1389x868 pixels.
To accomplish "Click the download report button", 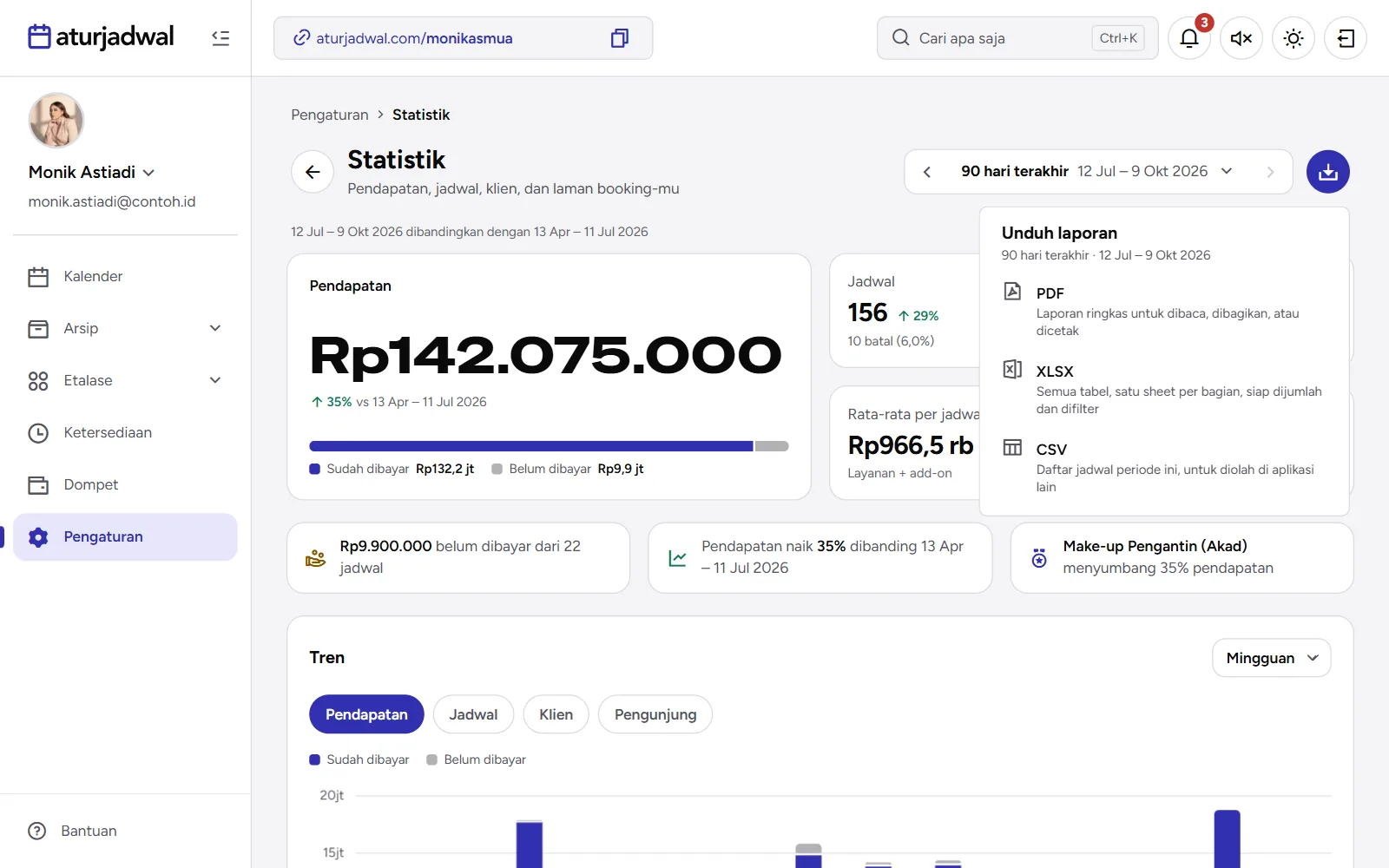I will click(1328, 172).
